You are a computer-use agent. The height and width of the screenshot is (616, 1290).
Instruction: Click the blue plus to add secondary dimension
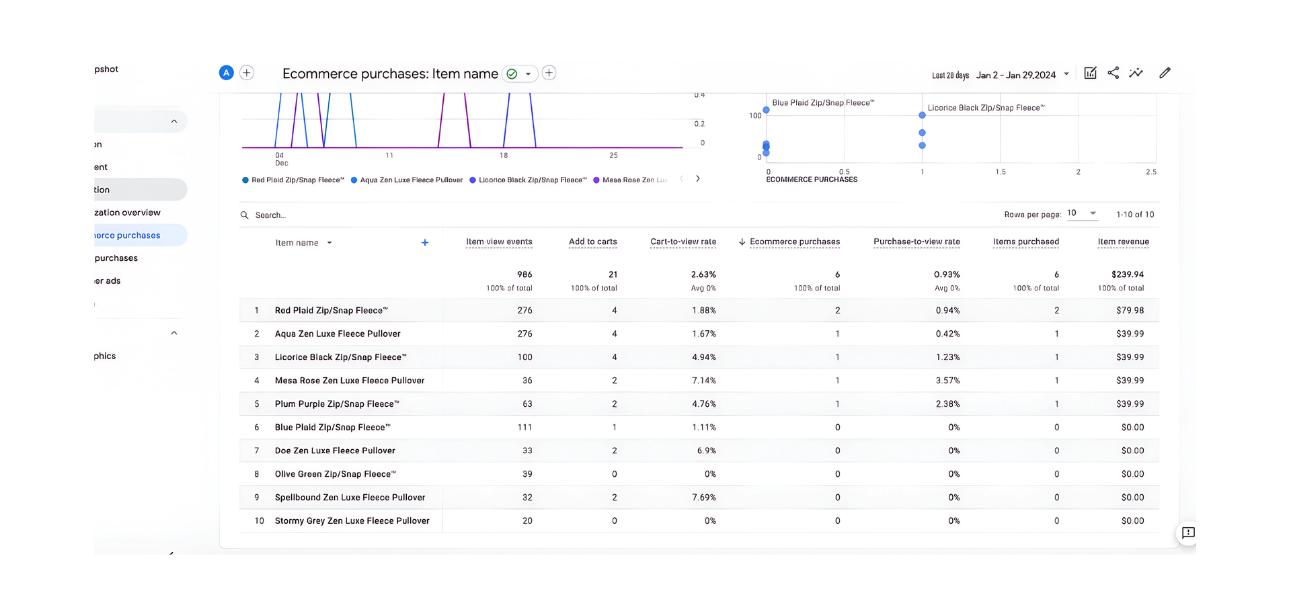(x=425, y=242)
